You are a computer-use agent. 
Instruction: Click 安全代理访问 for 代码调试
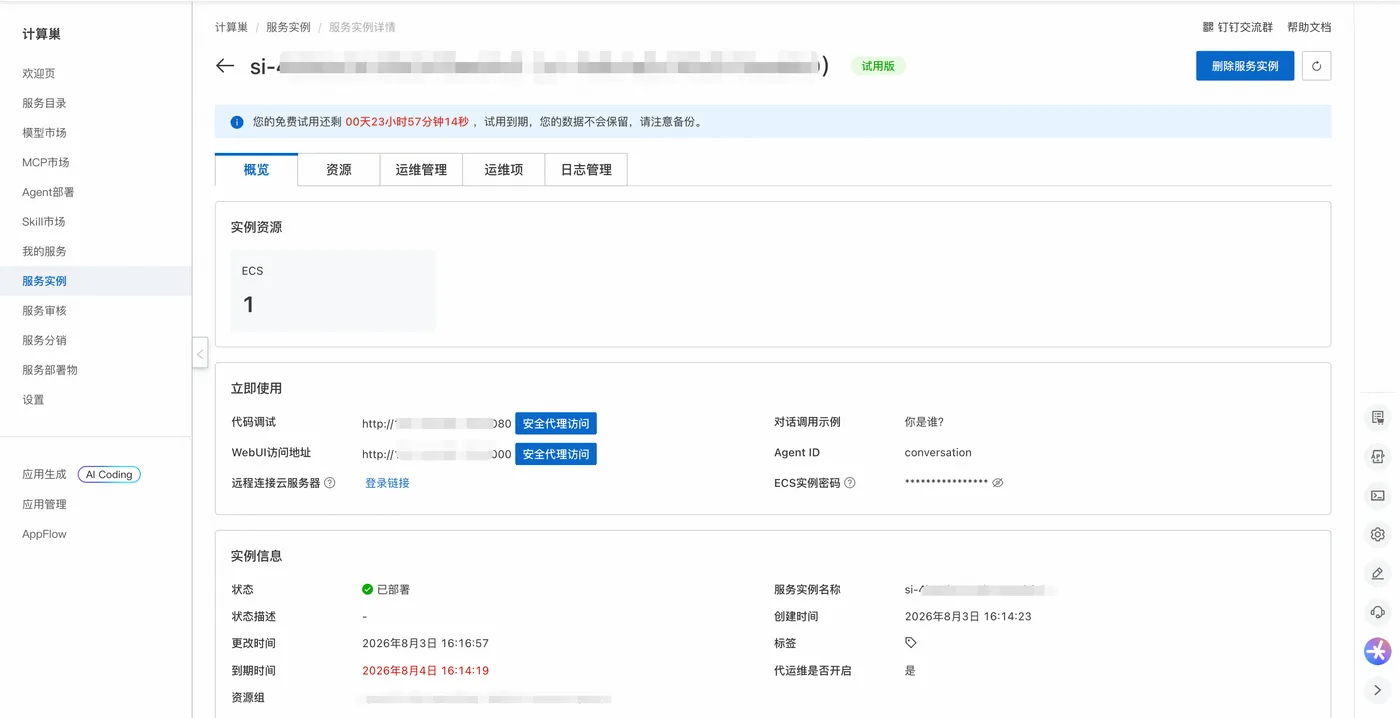[556, 423]
